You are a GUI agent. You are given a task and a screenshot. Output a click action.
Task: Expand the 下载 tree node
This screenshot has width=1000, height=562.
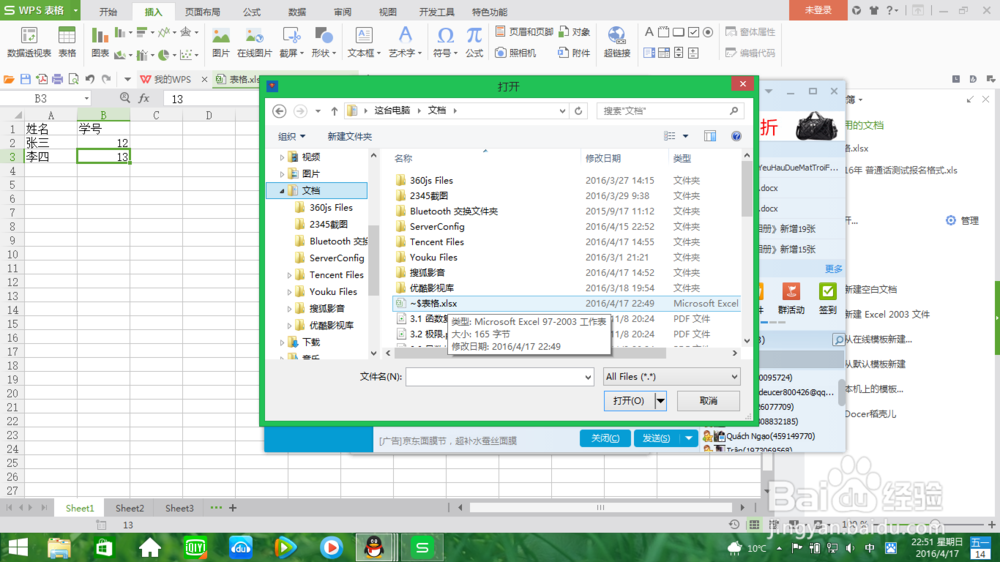282,343
